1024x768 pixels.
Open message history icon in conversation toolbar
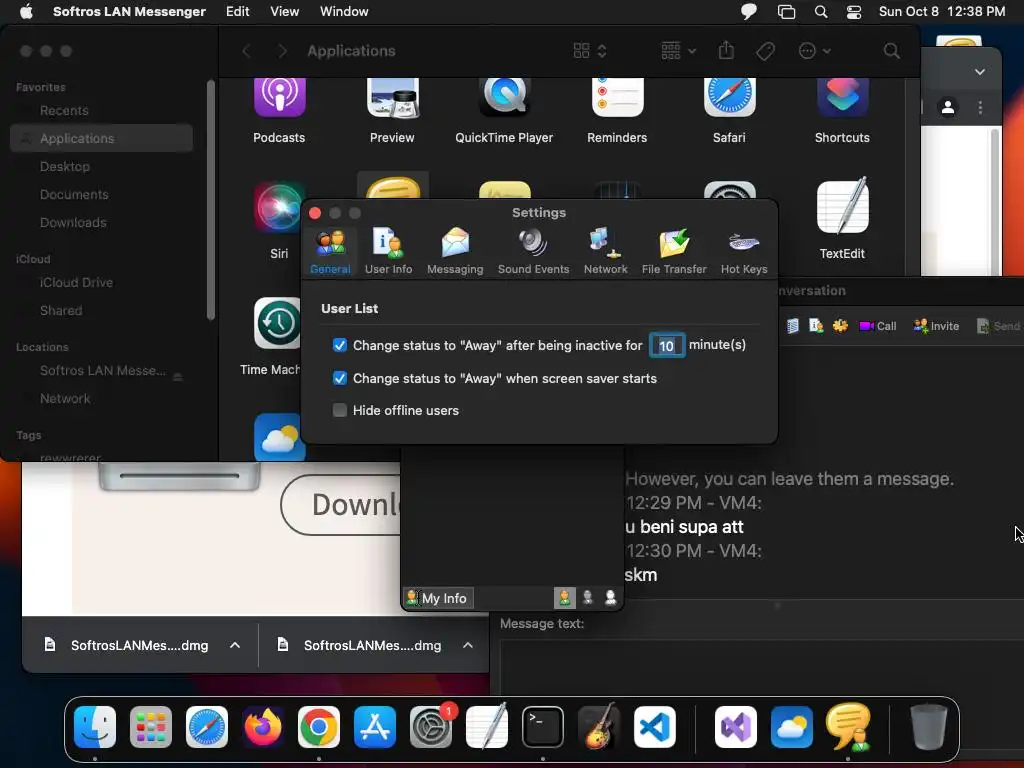pos(792,326)
